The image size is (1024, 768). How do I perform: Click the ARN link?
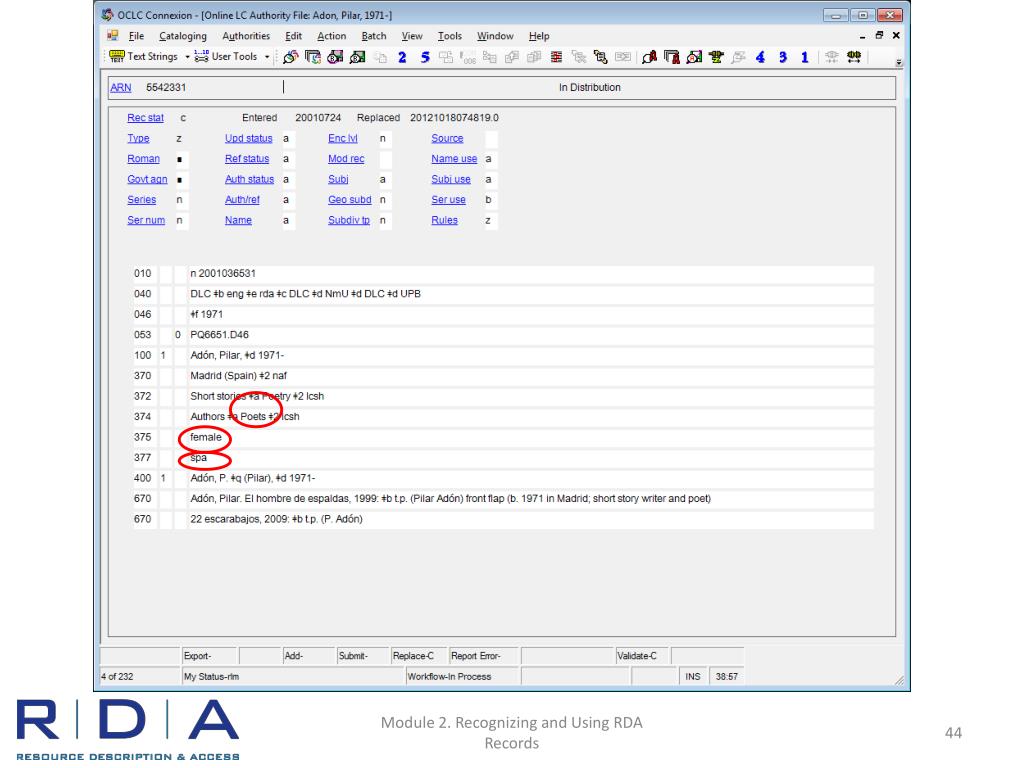119,88
